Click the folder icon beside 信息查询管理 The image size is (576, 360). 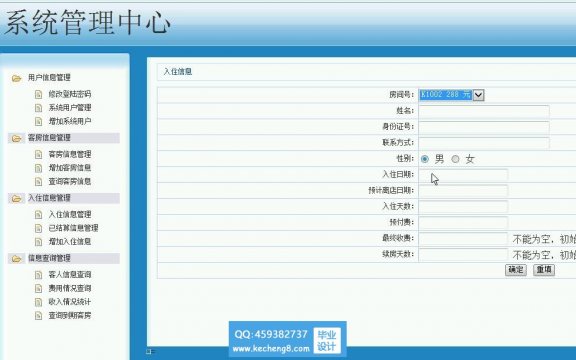tap(16, 259)
